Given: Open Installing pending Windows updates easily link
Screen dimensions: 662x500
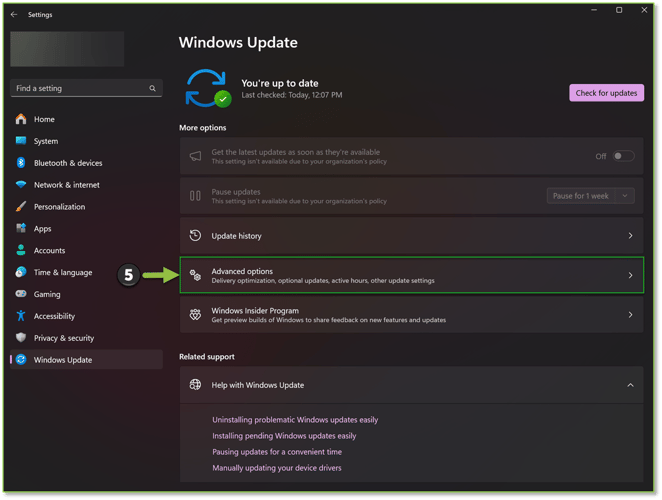Looking at the screenshot, I should point(284,435).
